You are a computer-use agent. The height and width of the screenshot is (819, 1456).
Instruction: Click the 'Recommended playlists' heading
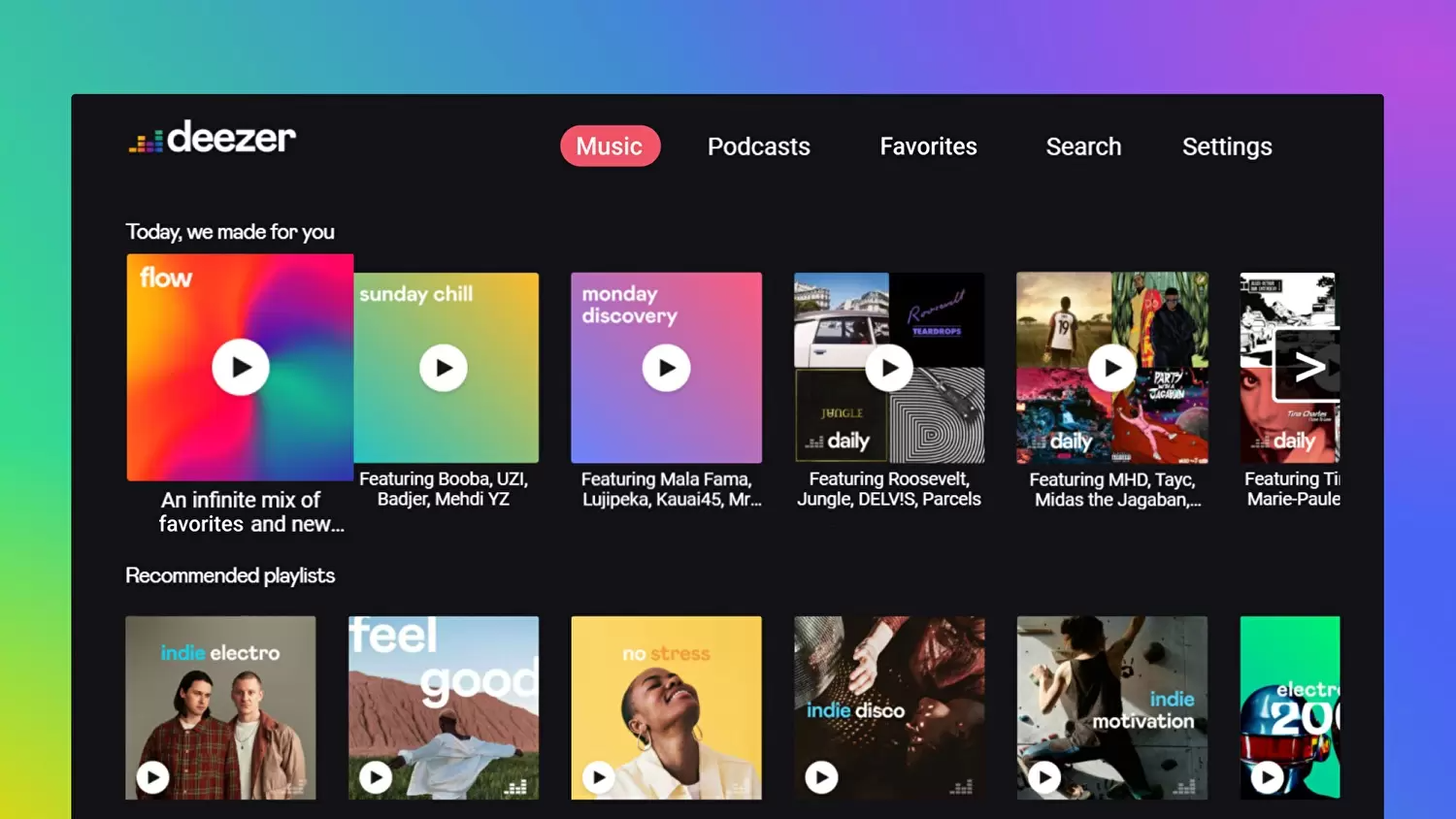230,575
